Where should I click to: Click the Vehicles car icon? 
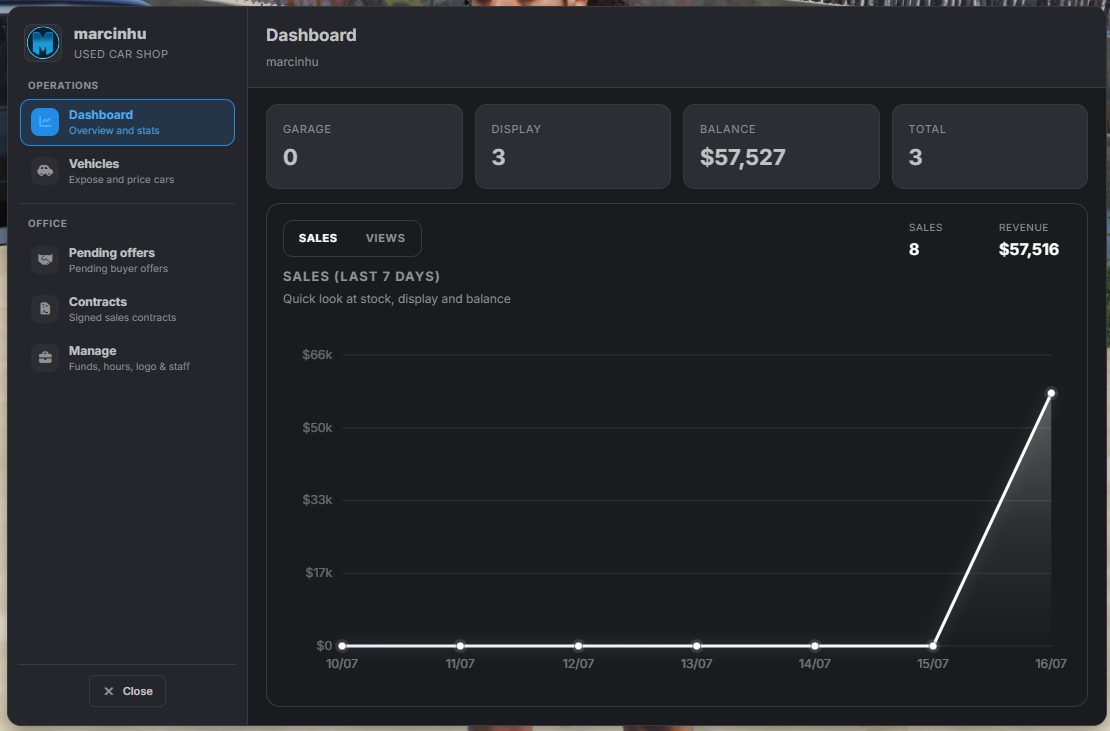[45, 171]
